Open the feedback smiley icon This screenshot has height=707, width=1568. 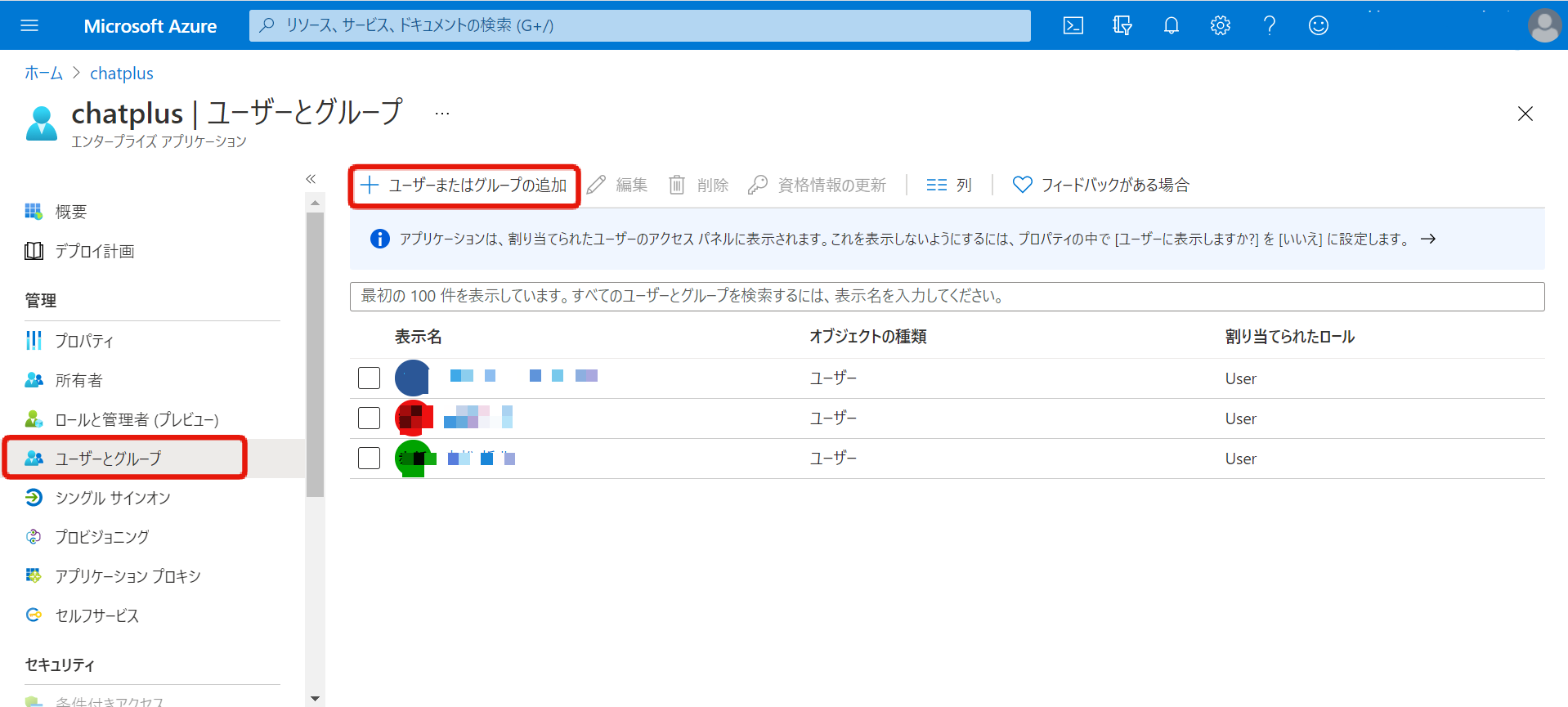click(1318, 25)
